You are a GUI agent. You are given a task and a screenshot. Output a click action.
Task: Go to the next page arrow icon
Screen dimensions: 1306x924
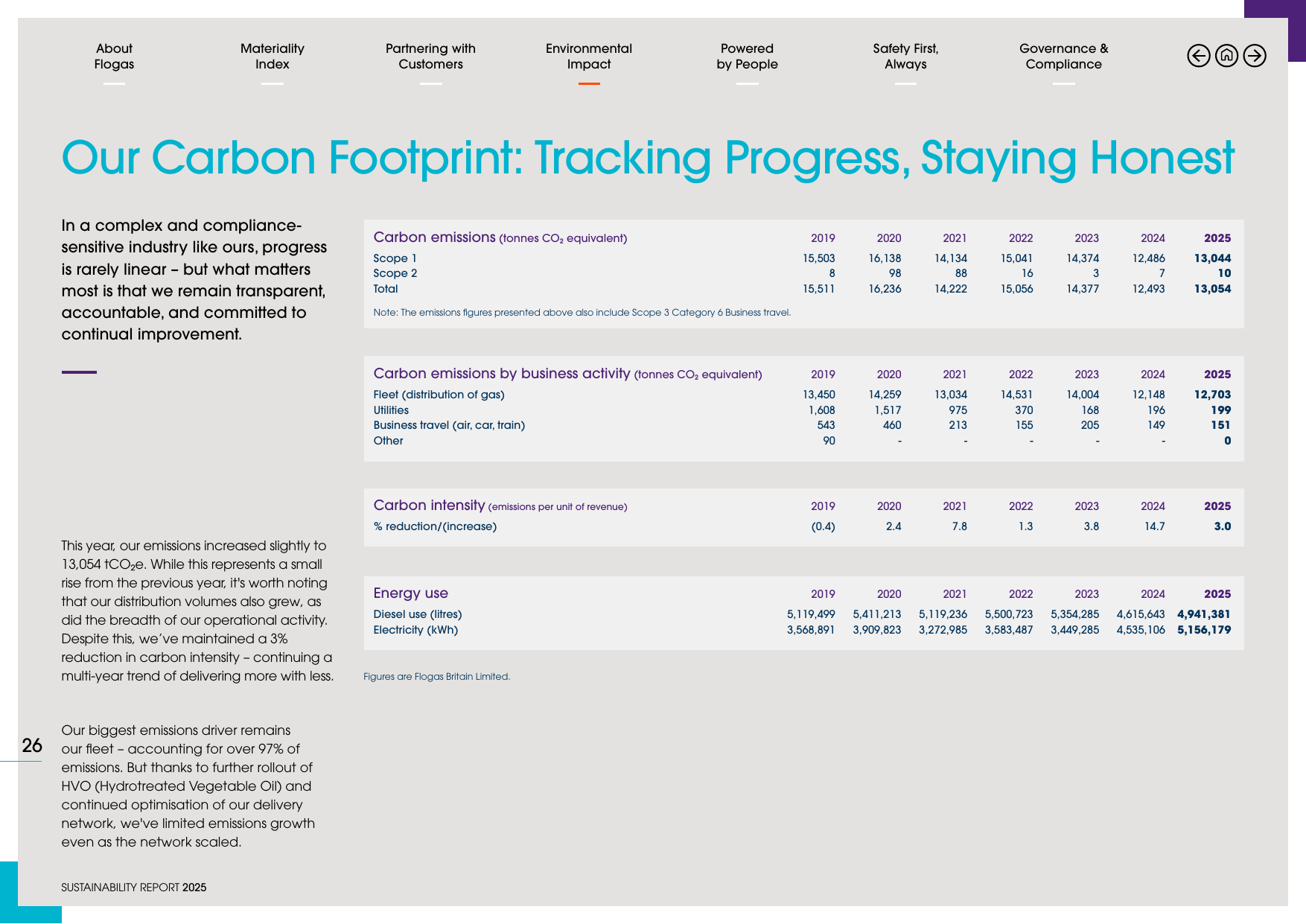[1255, 56]
